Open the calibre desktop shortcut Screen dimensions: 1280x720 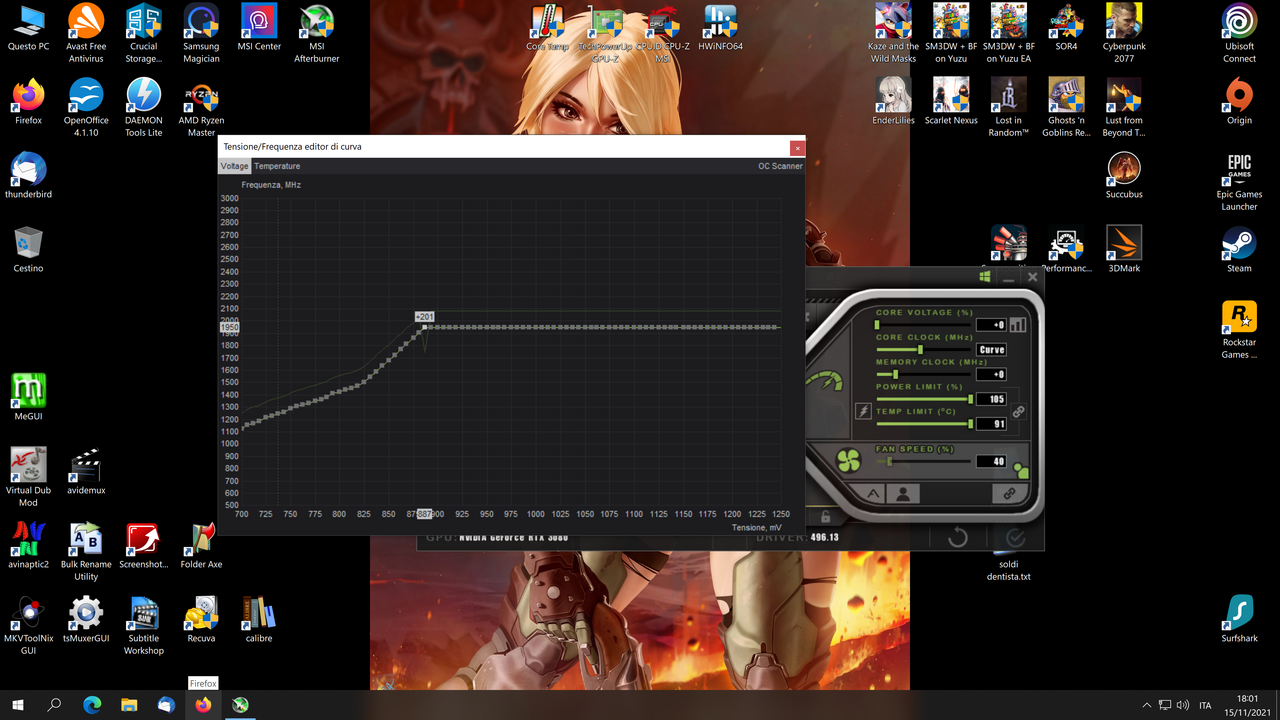[x=259, y=619]
